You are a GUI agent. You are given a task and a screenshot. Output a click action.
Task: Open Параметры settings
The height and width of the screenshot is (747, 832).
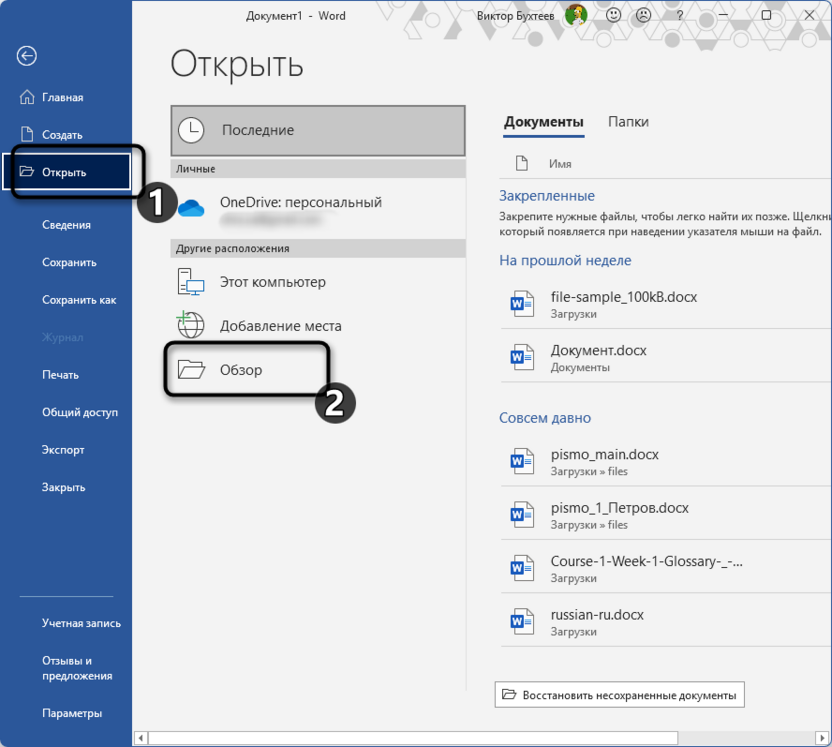[x=66, y=713]
